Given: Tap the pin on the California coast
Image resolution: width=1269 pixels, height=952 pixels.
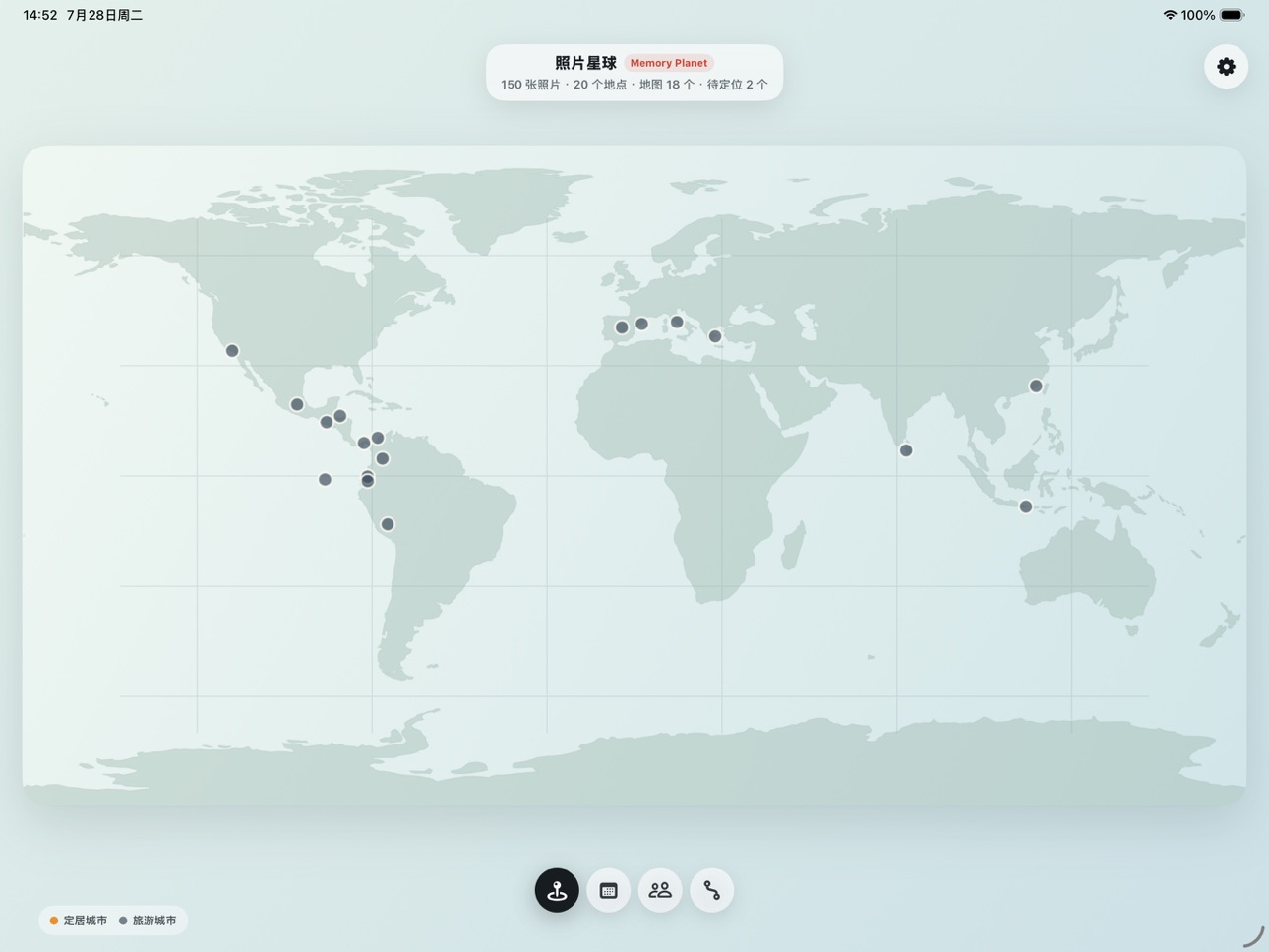Looking at the screenshot, I should (232, 351).
